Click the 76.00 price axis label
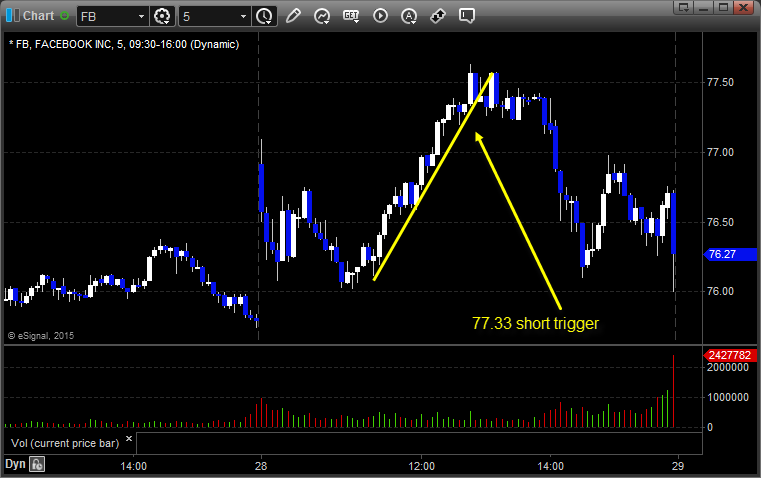This screenshot has width=761, height=478. [x=720, y=291]
